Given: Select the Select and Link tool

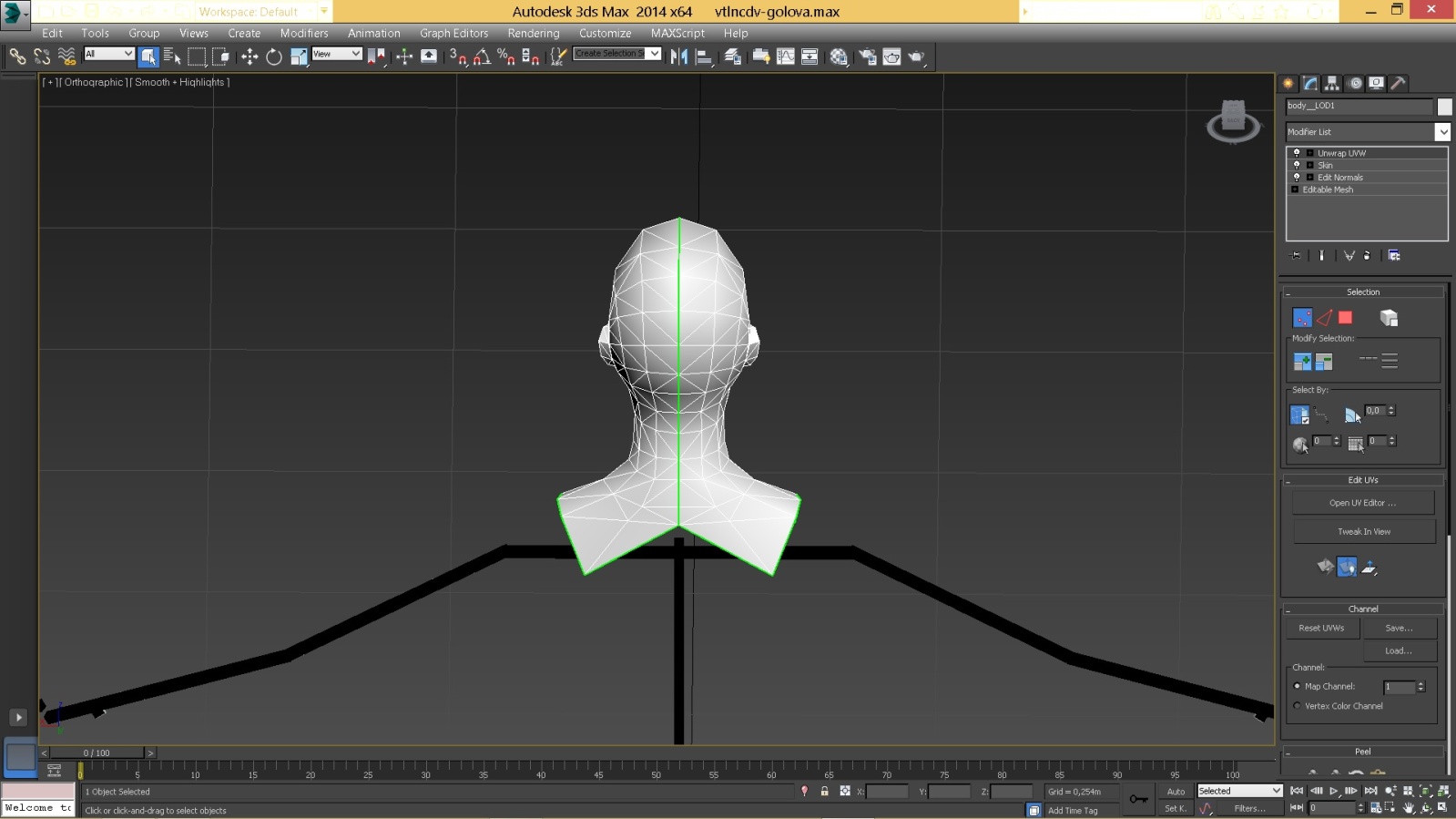Looking at the screenshot, I should (x=17, y=56).
